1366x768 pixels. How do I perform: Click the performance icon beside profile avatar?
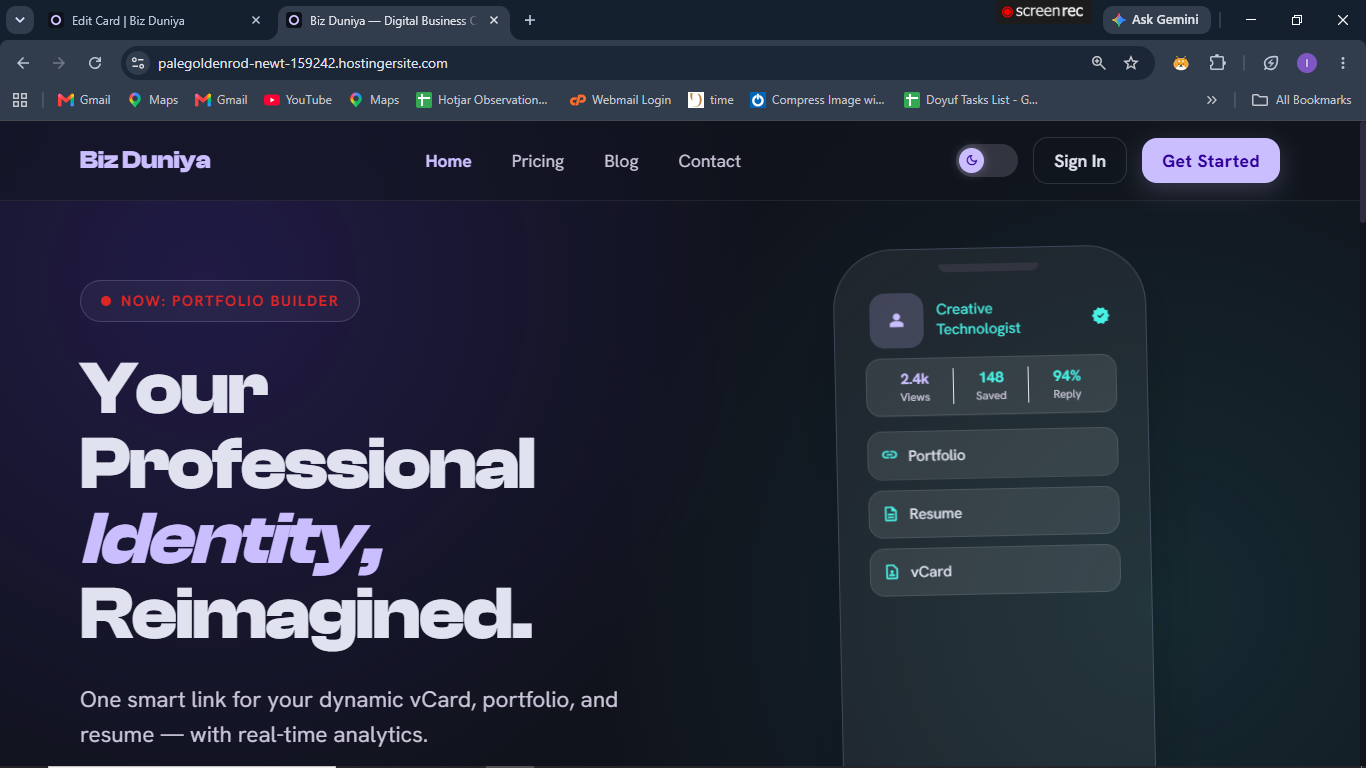pos(1271,63)
